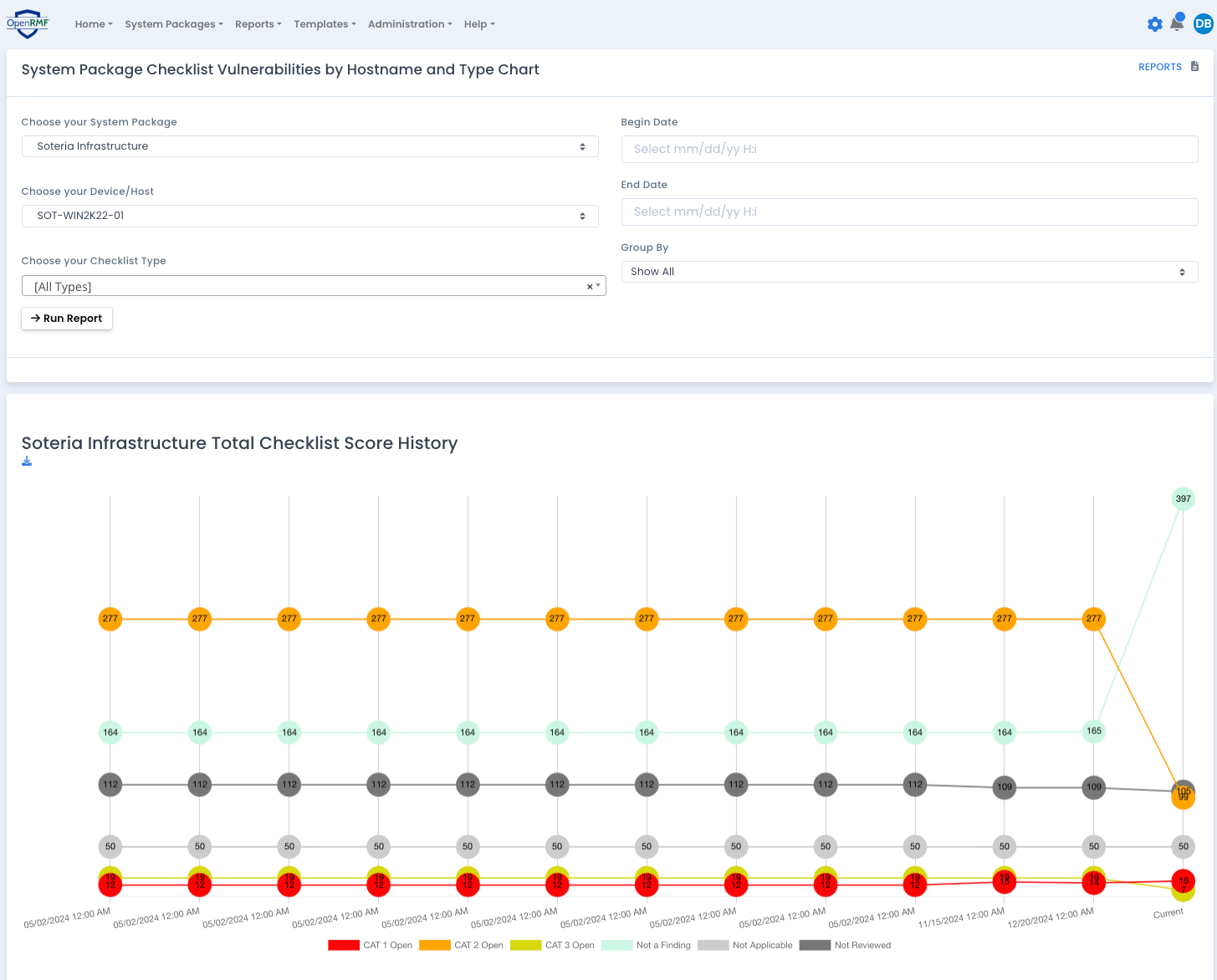Click the 277 point at 12/20/2024
This screenshot has width=1217, height=980.
click(x=1094, y=619)
